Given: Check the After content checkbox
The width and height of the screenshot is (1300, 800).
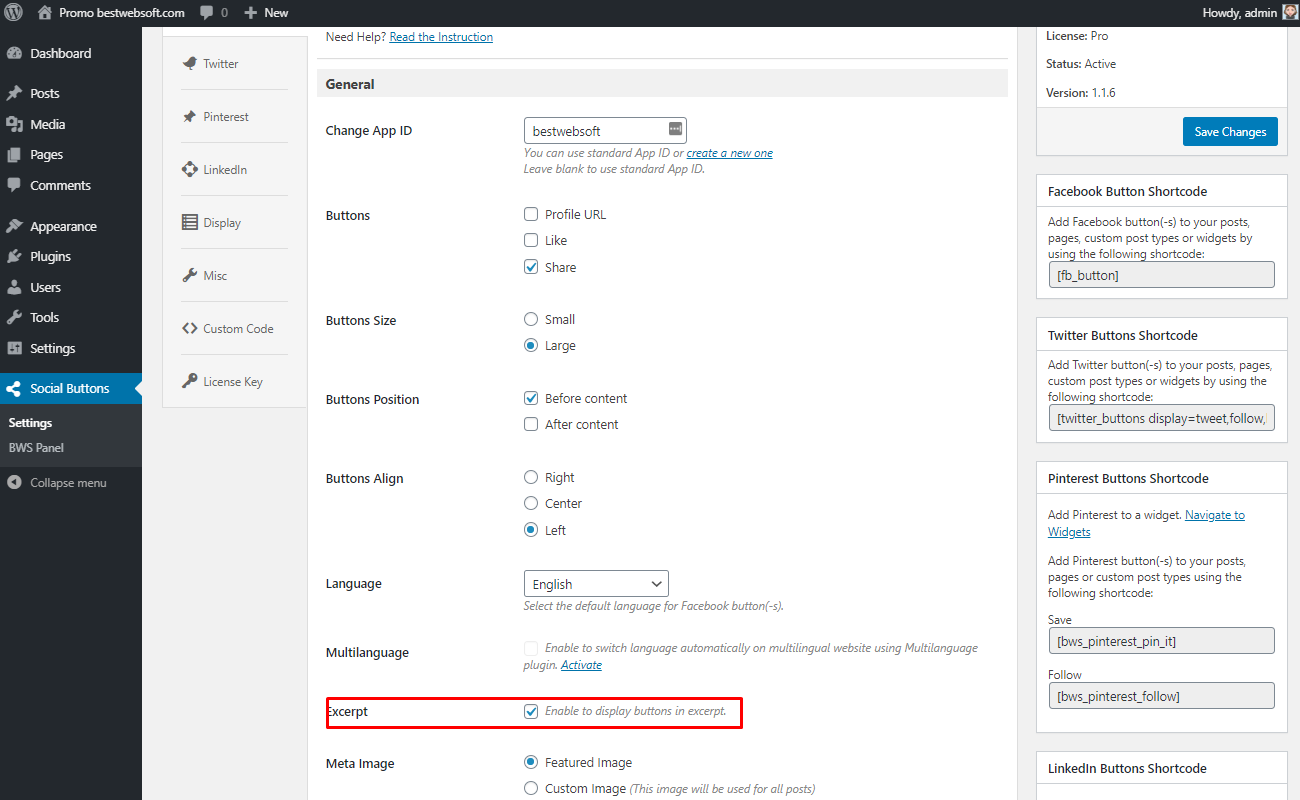Looking at the screenshot, I should pos(531,424).
